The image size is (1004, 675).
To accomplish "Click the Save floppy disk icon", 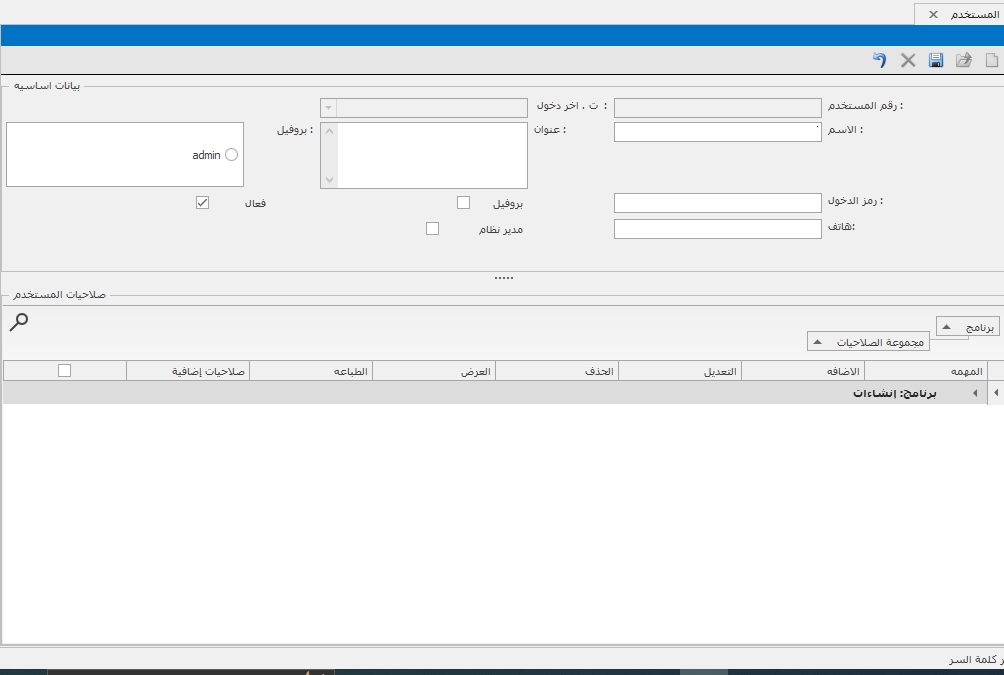I will 936,61.
